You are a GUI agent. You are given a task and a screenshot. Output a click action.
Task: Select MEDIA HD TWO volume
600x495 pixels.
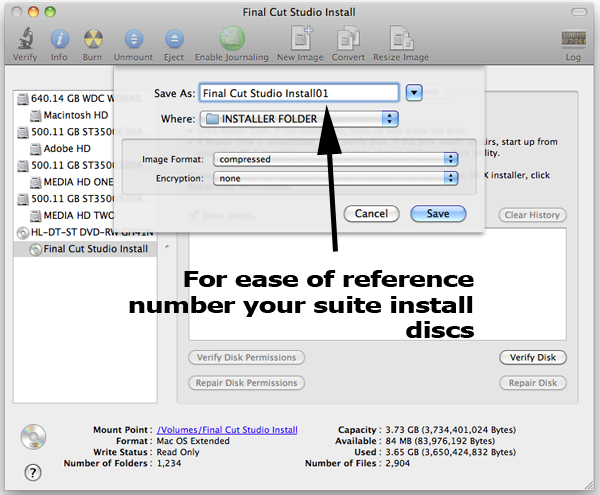(x=72, y=216)
